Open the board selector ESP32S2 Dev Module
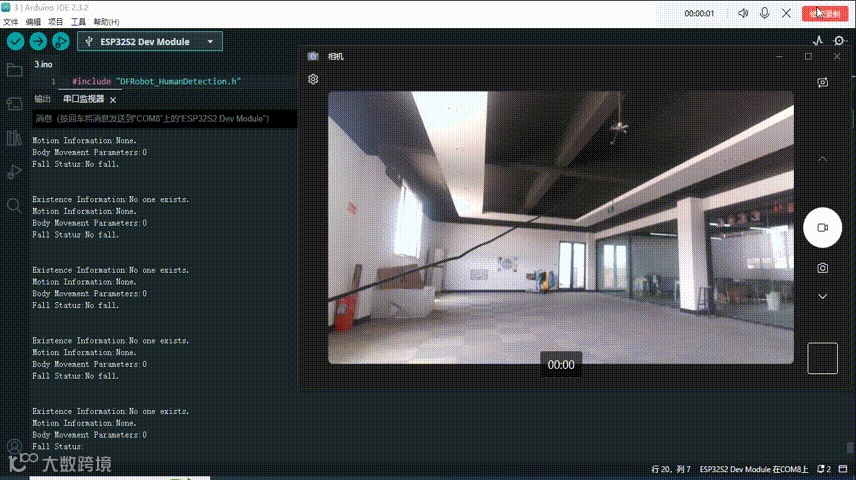The height and width of the screenshot is (480, 856). pyautogui.click(x=150, y=42)
